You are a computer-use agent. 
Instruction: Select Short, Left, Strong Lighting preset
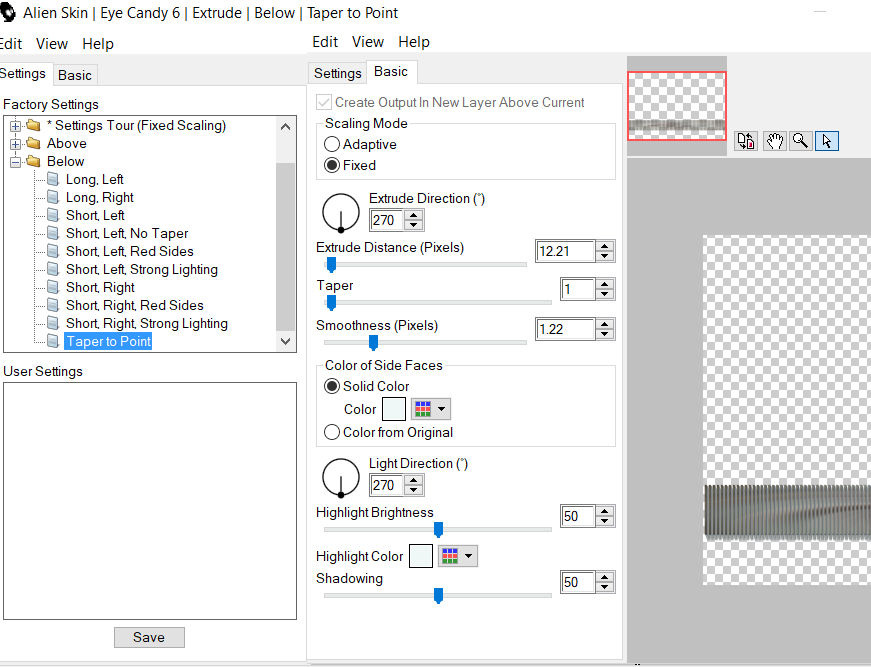pos(142,269)
